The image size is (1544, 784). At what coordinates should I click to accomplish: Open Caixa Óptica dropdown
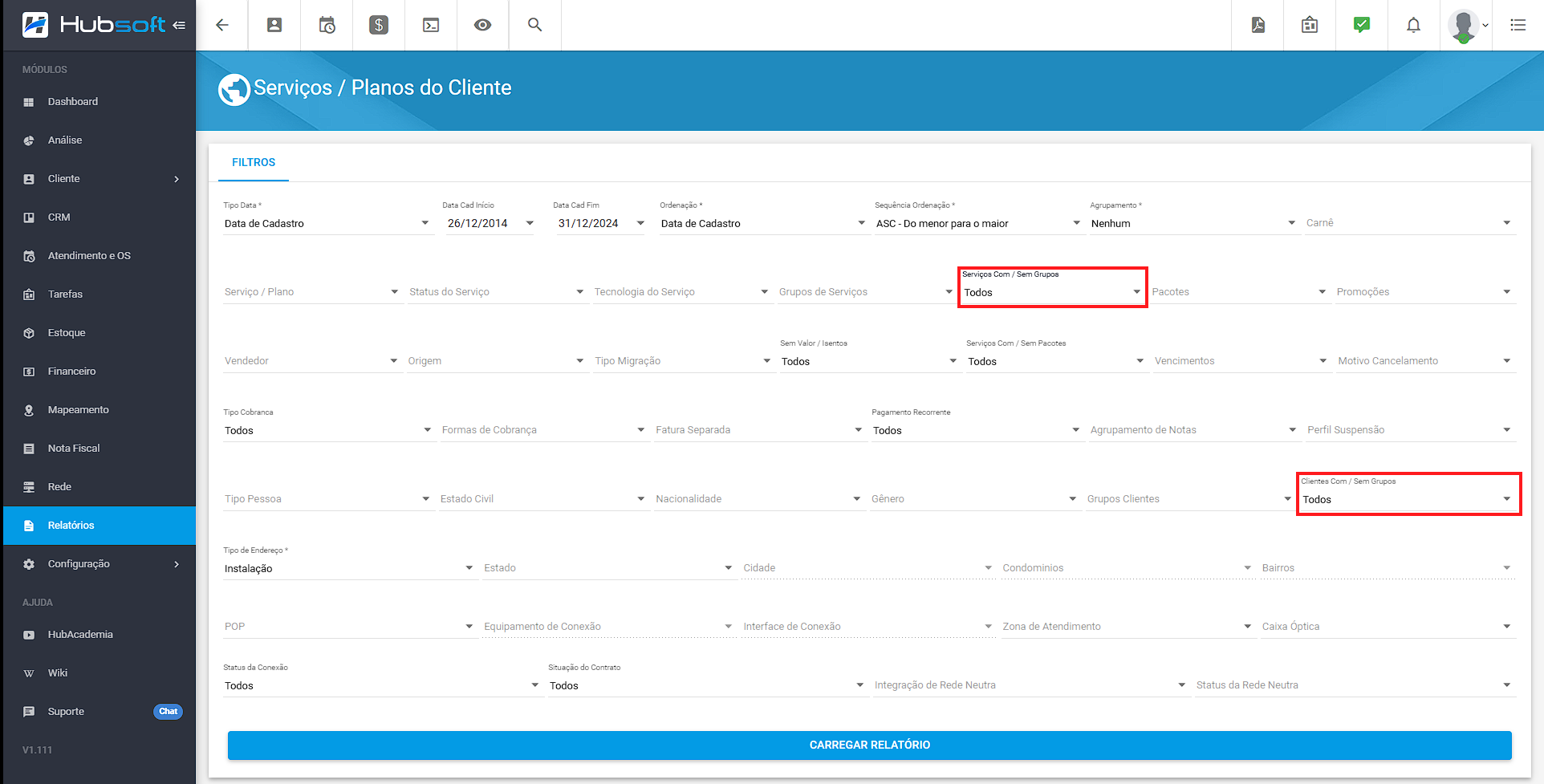point(1388,627)
